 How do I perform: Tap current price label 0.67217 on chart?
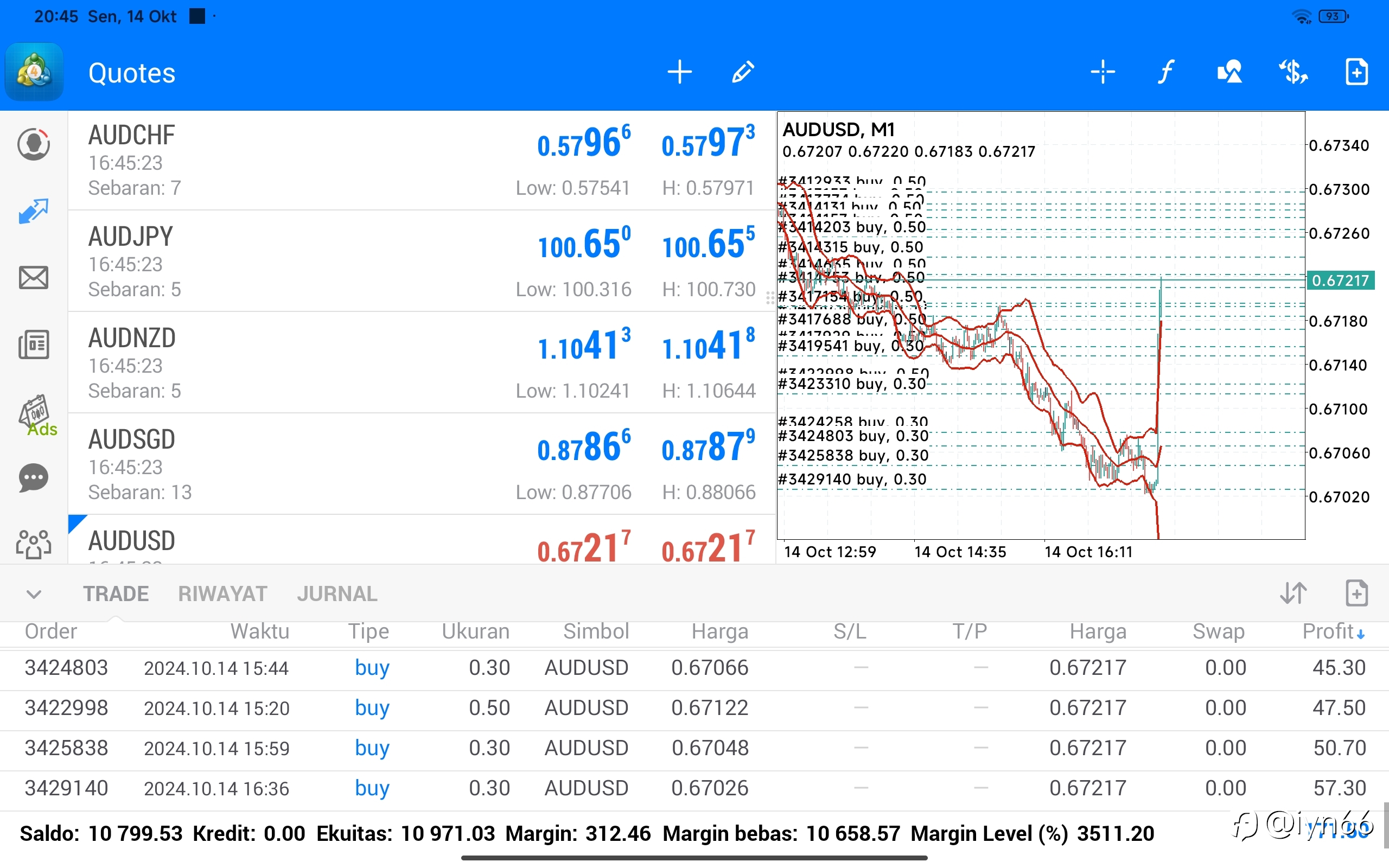pyautogui.click(x=1340, y=280)
